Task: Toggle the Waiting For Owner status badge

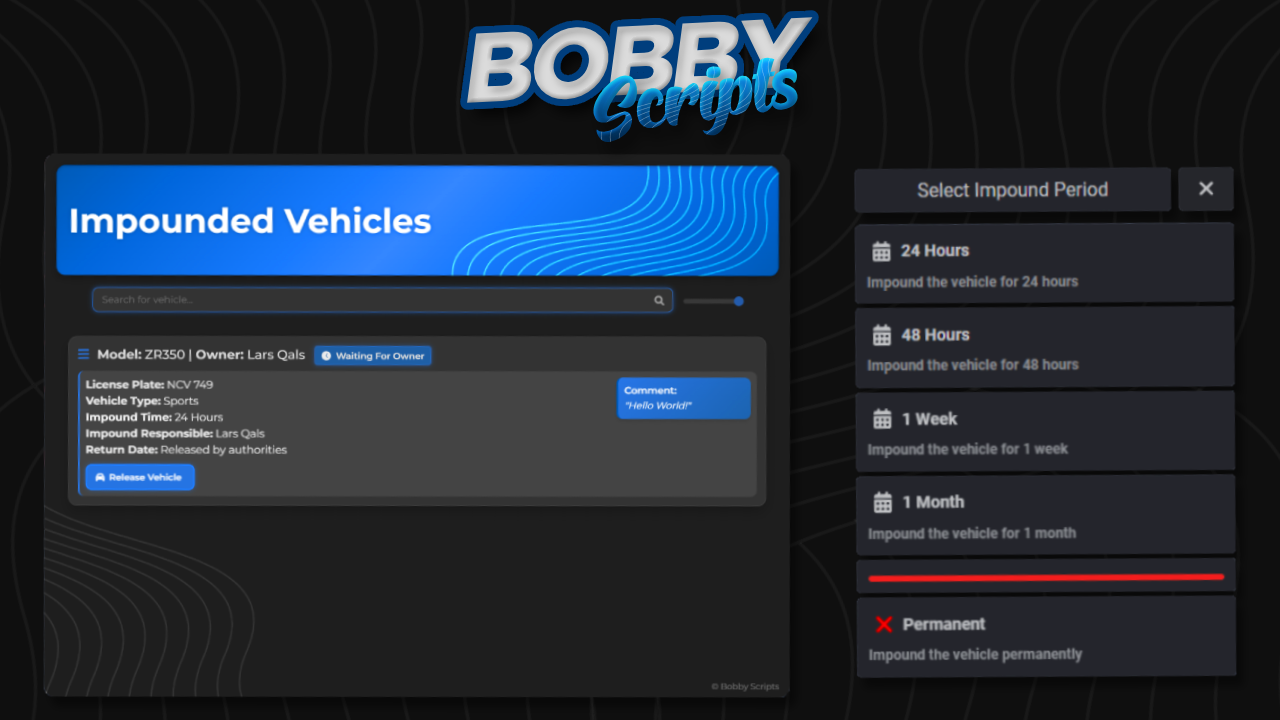Action: coord(372,355)
